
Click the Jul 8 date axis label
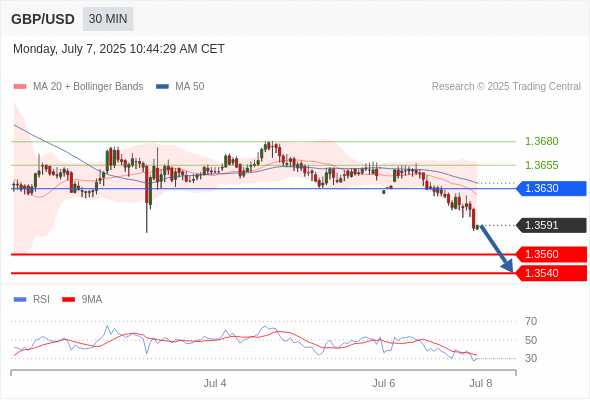coord(481,383)
